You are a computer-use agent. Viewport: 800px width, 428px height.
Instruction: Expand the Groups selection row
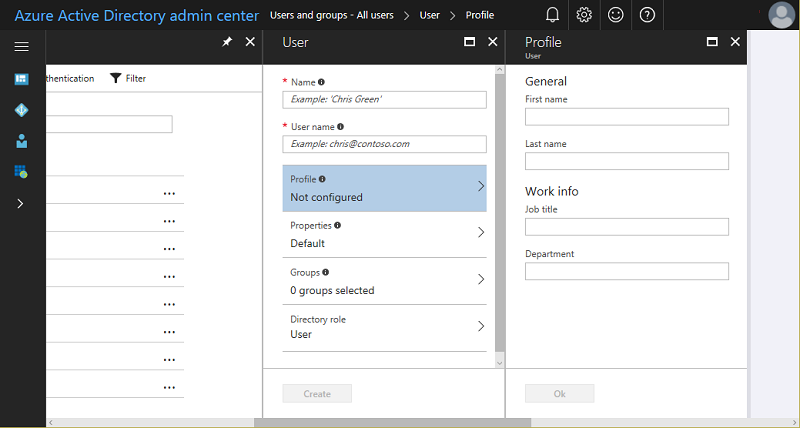(x=384, y=281)
